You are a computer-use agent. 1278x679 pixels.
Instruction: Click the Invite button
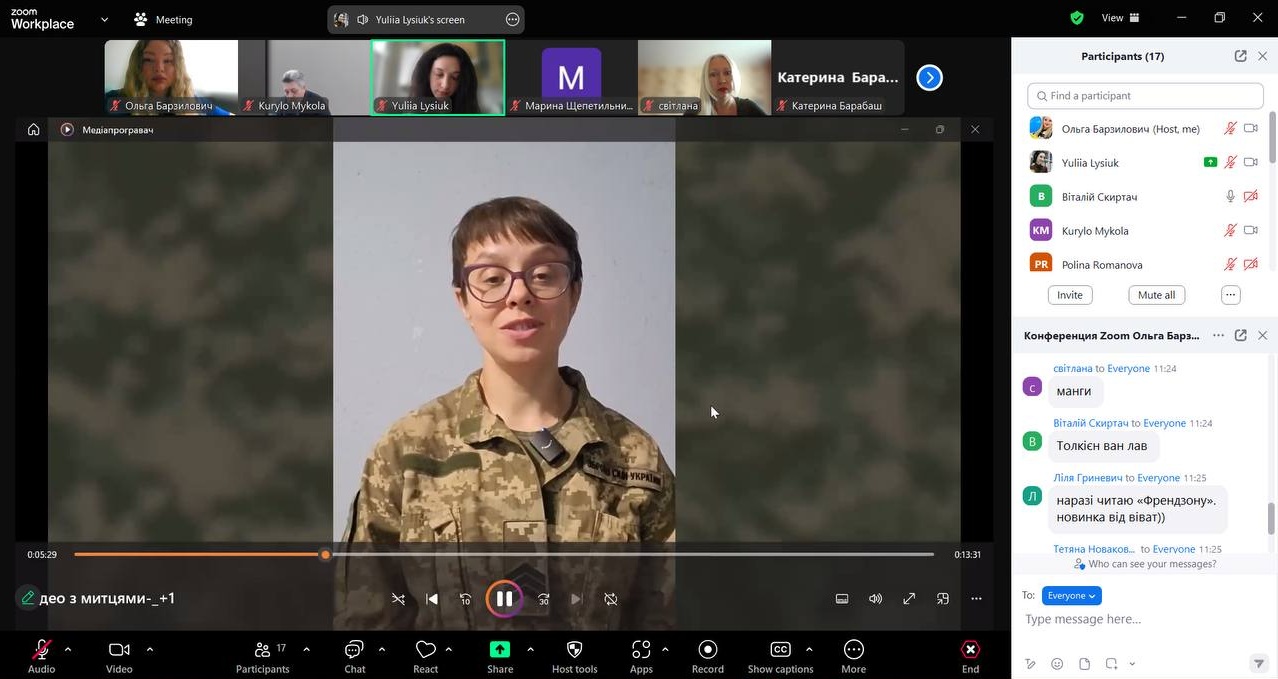point(1069,295)
